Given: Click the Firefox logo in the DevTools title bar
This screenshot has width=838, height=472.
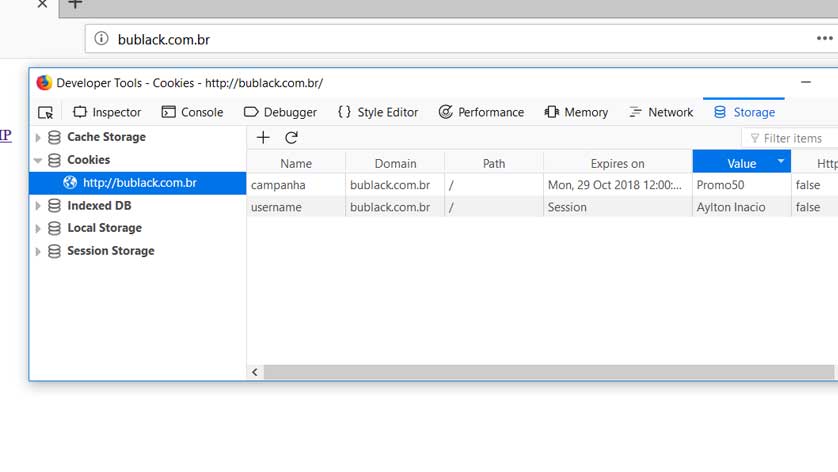Looking at the screenshot, I should [x=44, y=83].
